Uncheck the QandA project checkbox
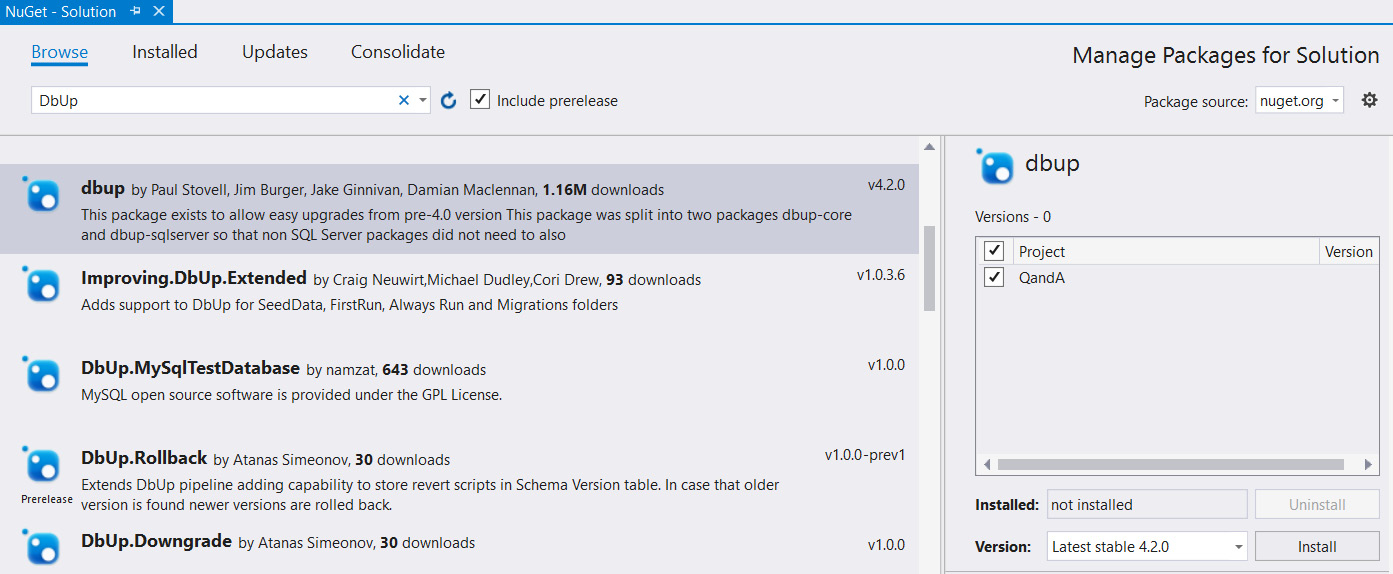This screenshot has height=574, width=1393. [x=994, y=277]
